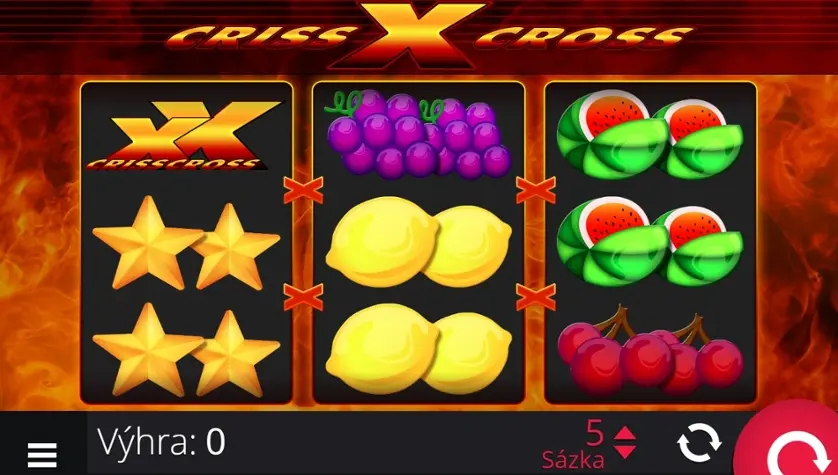Click the red spin button
This screenshot has height=475, width=838.
click(x=788, y=439)
